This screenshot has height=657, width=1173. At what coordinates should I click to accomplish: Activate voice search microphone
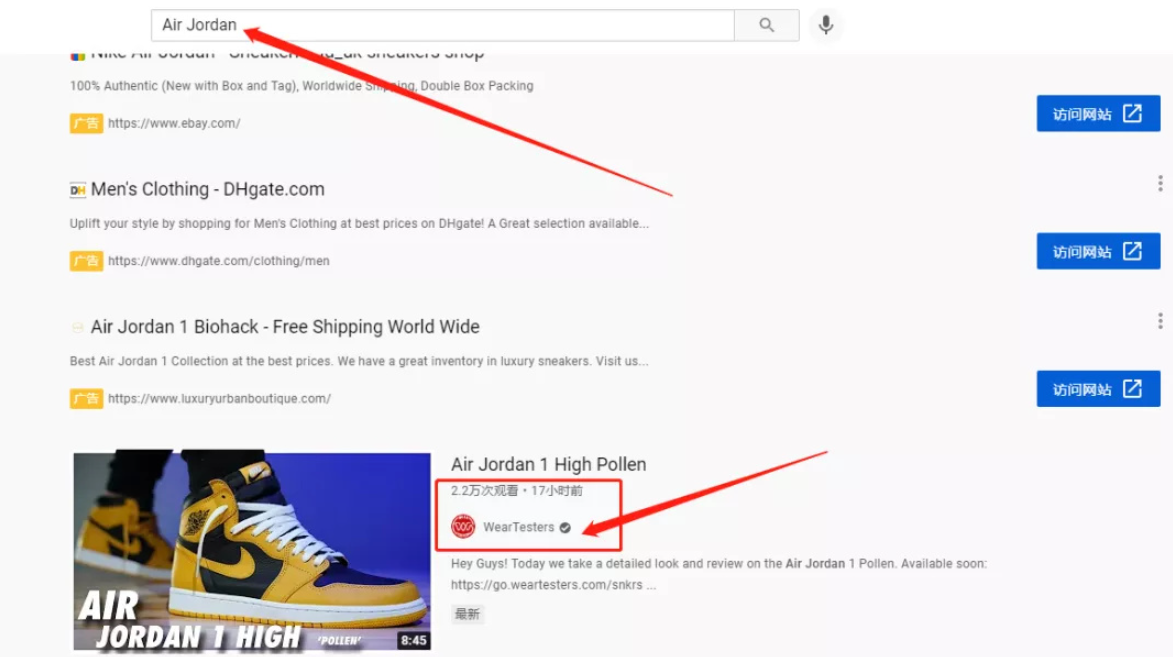825,25
